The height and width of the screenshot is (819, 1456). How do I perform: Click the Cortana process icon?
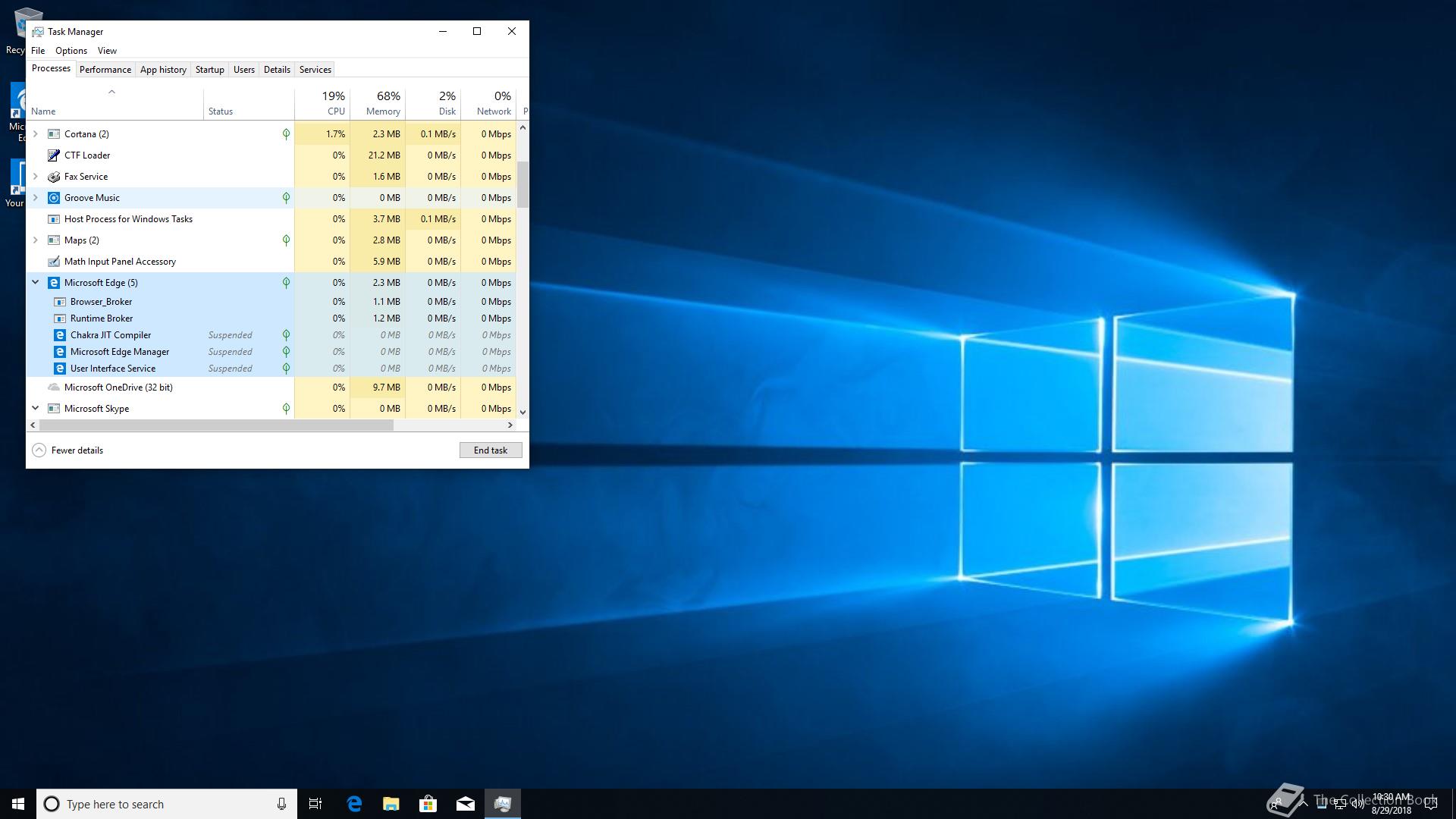(x=54, y=134)
